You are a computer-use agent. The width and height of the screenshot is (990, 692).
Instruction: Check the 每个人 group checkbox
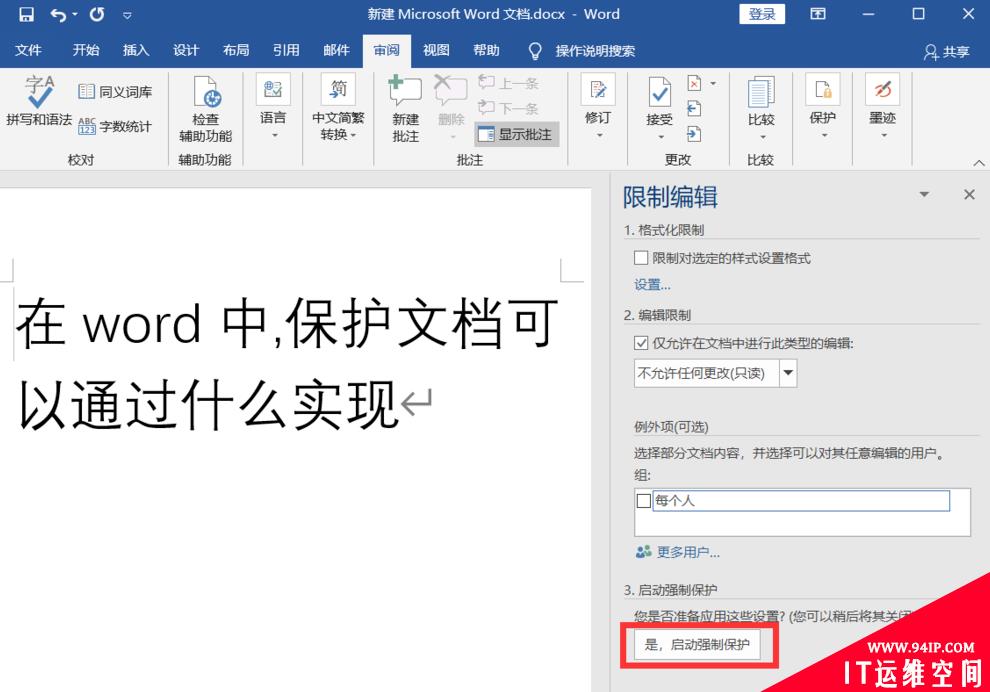(644, 501)
